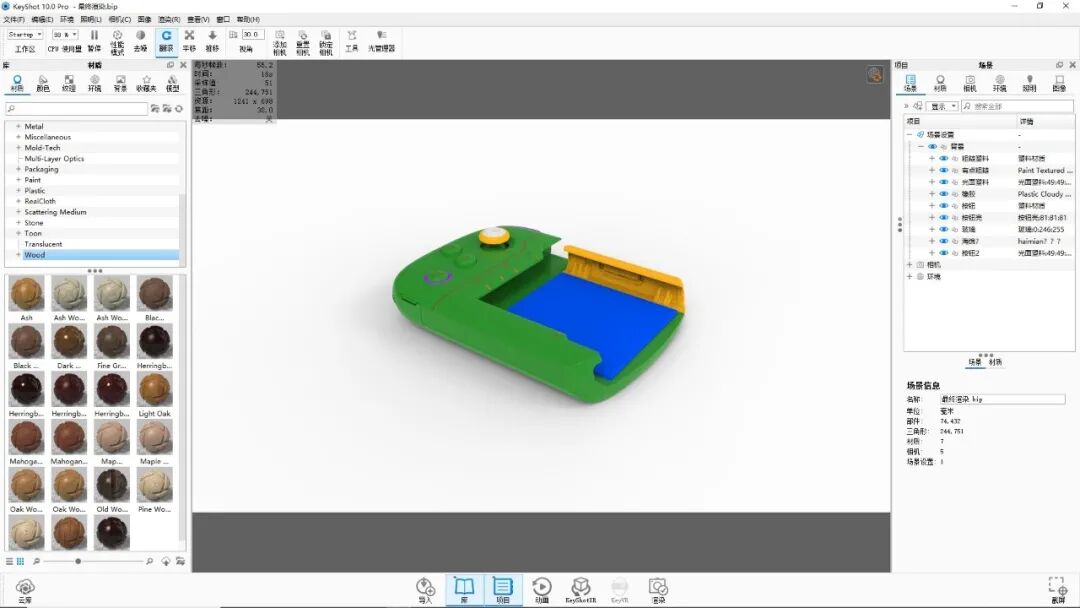The width and height of the screenshot is (1080, 608).
Task: Toggle visibility of the 背景 group
Action: click(x=931, y=146)
